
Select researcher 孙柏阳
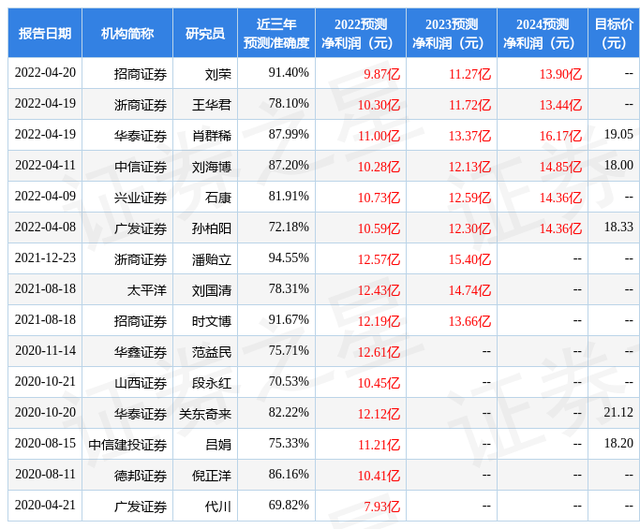[211, 228]
